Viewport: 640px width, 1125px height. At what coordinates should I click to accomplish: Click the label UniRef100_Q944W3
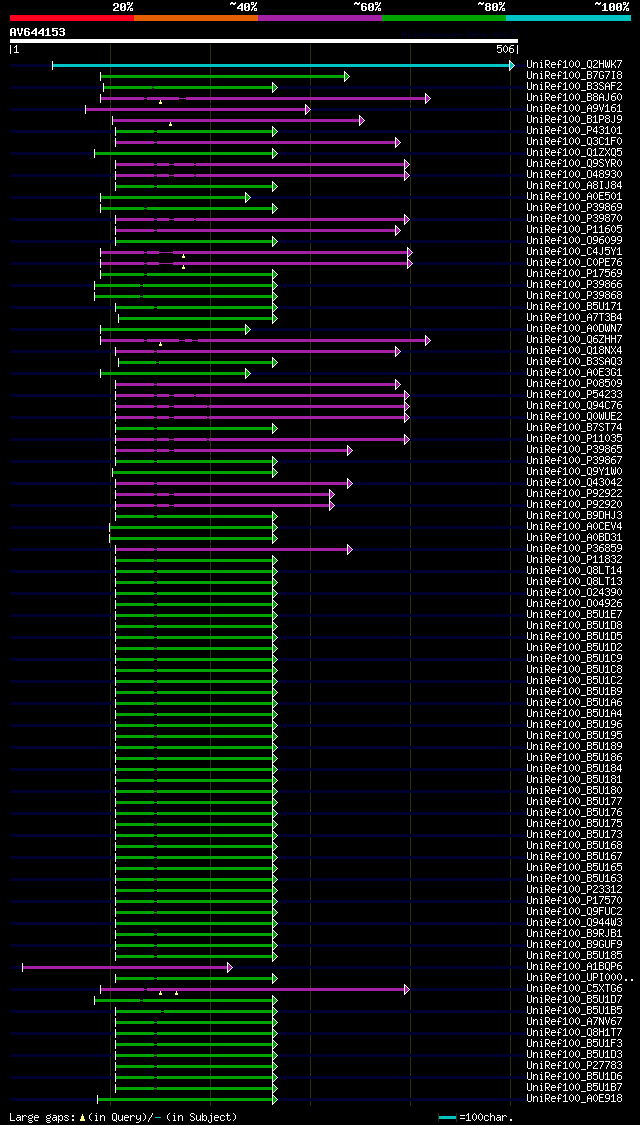click(574, 923)
